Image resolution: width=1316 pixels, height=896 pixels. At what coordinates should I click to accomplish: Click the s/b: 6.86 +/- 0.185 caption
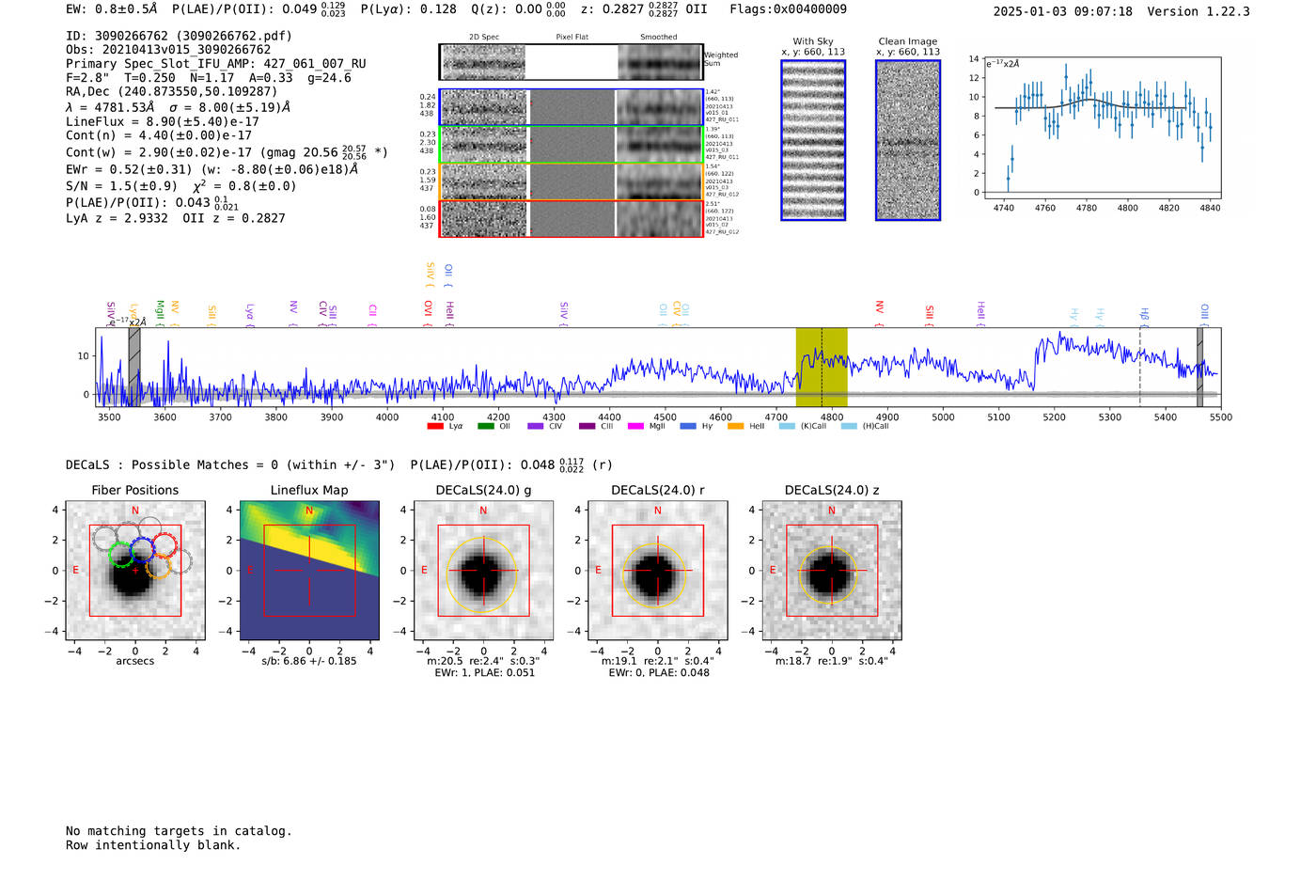[309, 661]
